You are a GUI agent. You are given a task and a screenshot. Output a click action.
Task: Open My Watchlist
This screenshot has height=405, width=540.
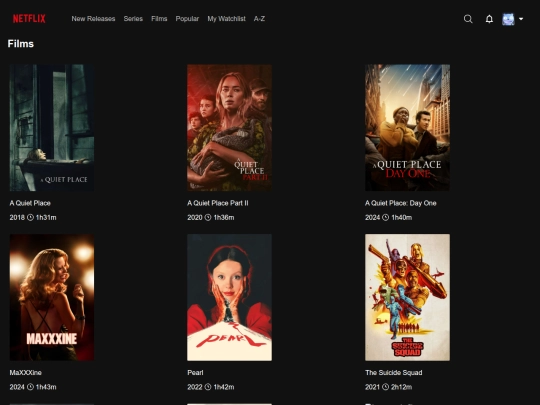click(x=226, y=19)
